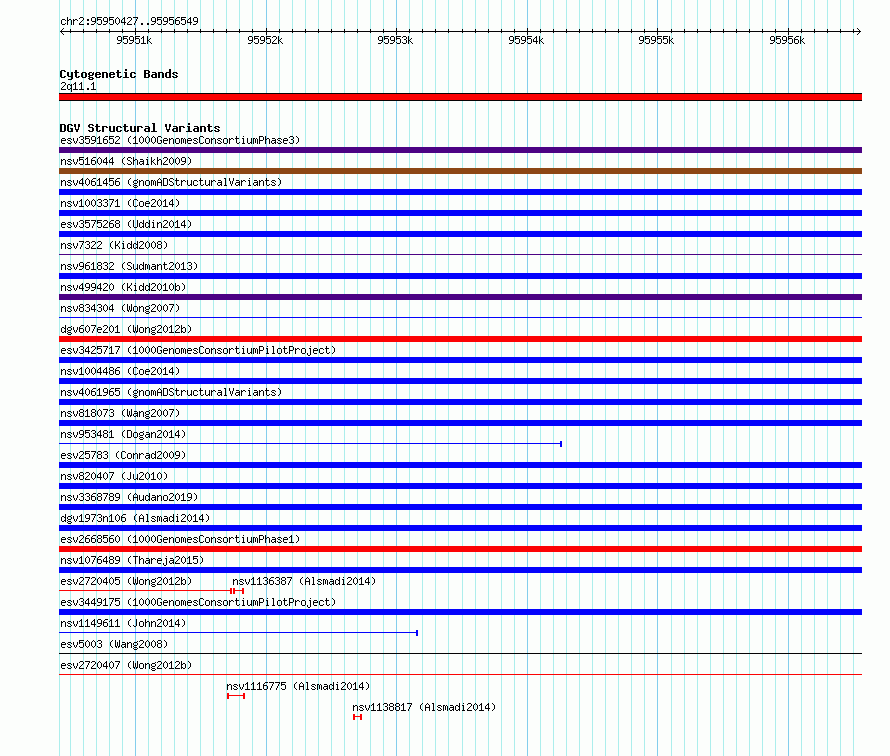Click the 95956k ruler tick label
The width and height of the screenshot is (890, 756).
787,40
